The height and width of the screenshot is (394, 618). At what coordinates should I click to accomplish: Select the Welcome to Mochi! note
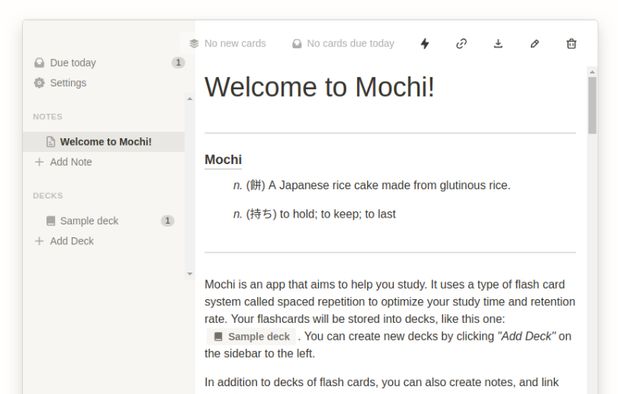coord(104,142)
